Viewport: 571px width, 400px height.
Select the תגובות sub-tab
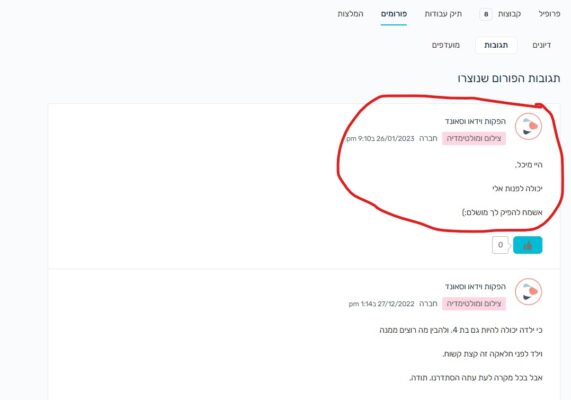(x=496, y=45)
